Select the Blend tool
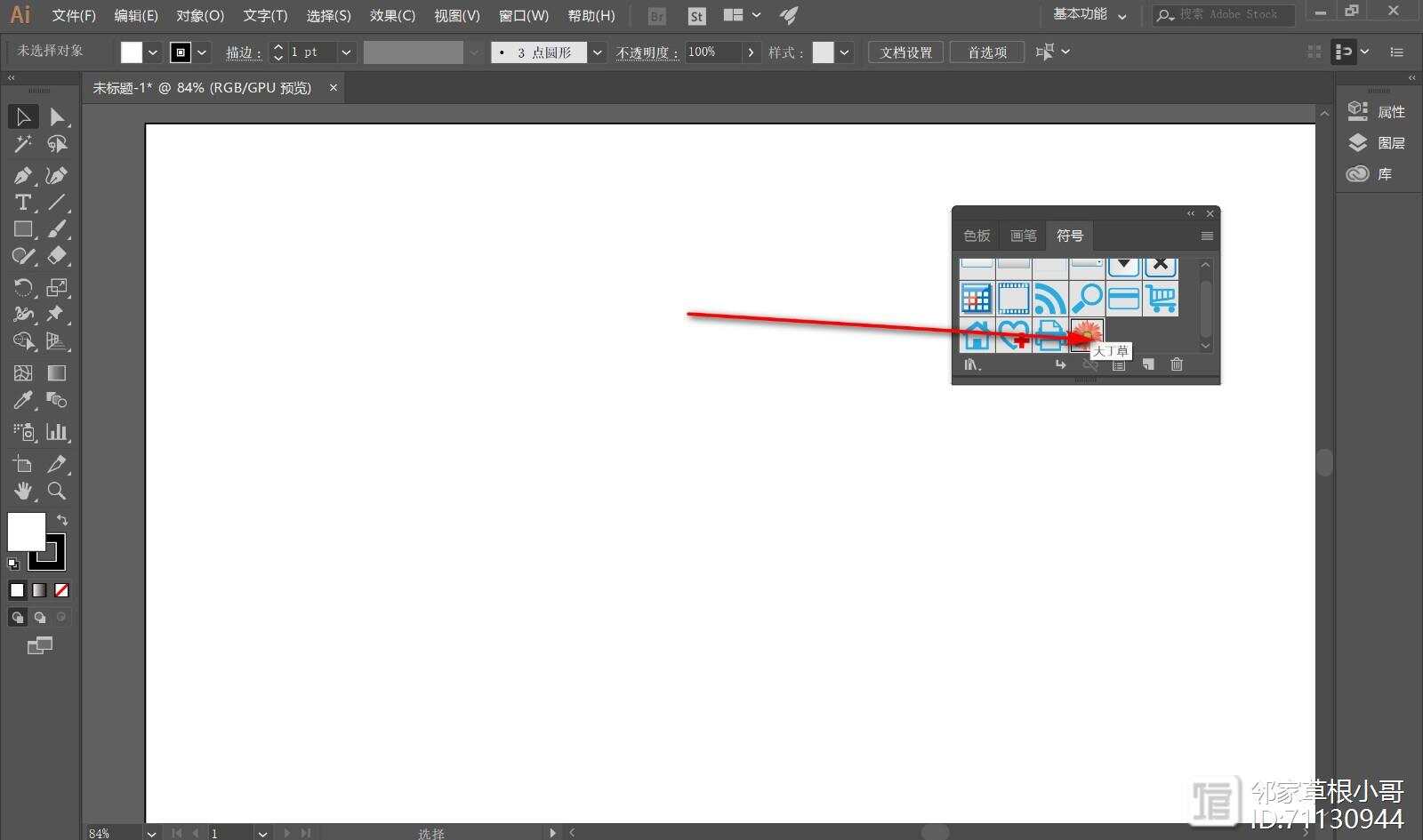 click(57, 400)
